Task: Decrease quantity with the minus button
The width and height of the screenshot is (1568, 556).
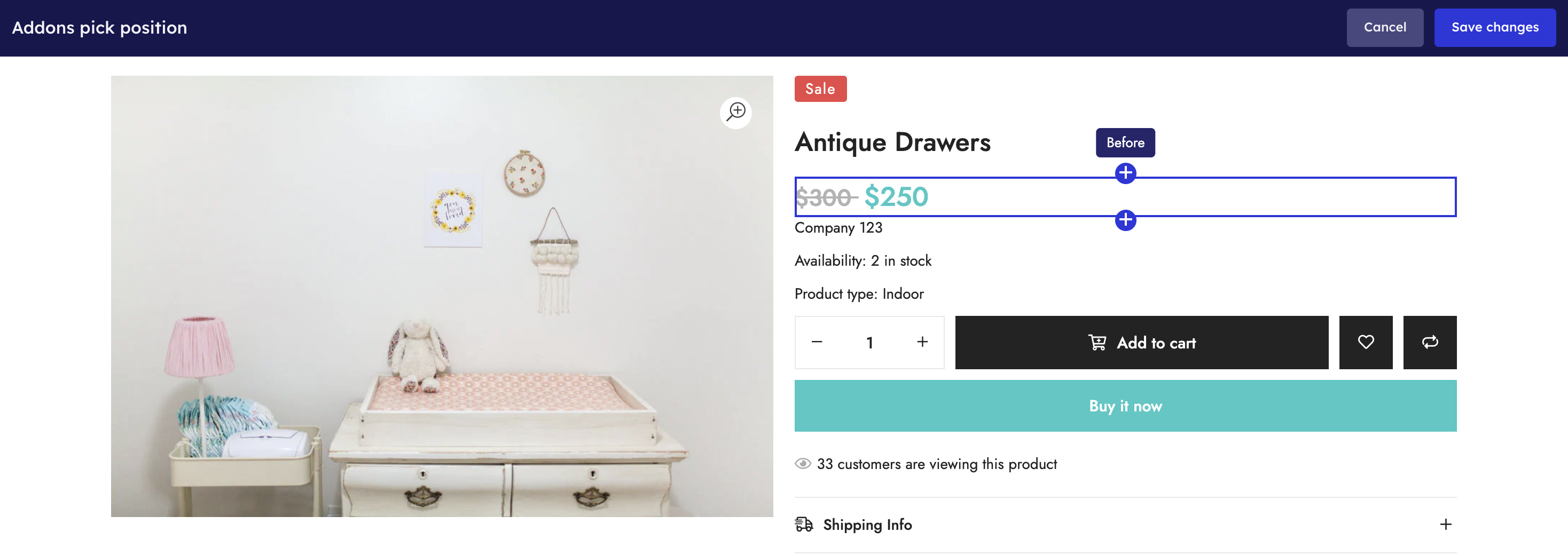Action: click(817, 343)
